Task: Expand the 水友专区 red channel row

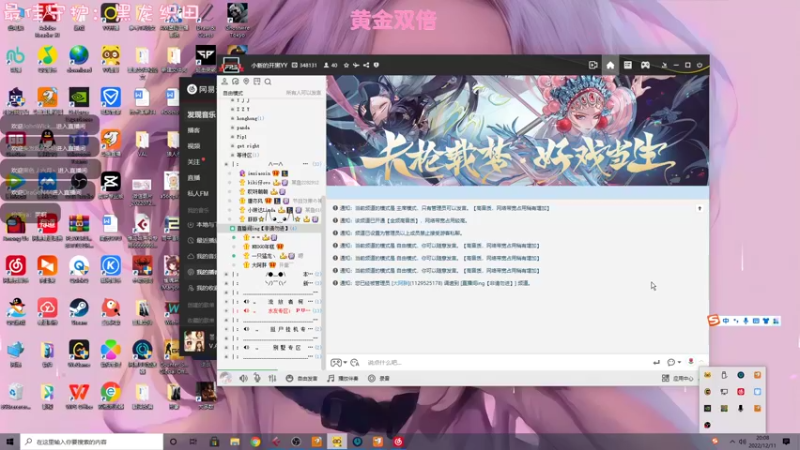Action: 227,311
